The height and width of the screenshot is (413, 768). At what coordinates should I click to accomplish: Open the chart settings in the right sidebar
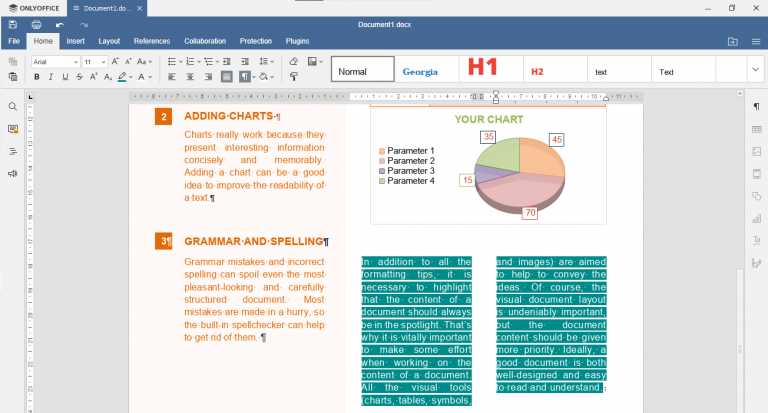757,219
